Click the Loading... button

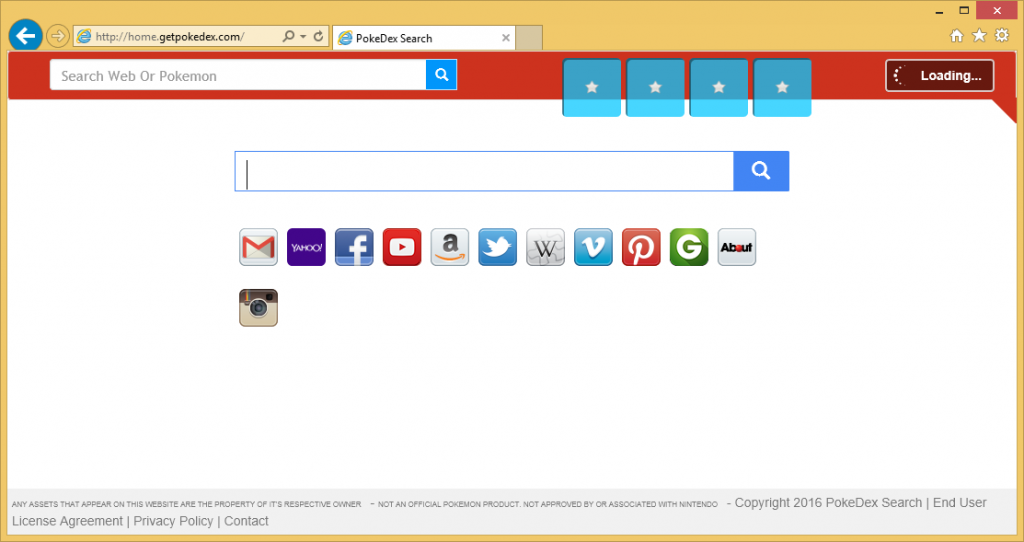[x=940, y=76]
